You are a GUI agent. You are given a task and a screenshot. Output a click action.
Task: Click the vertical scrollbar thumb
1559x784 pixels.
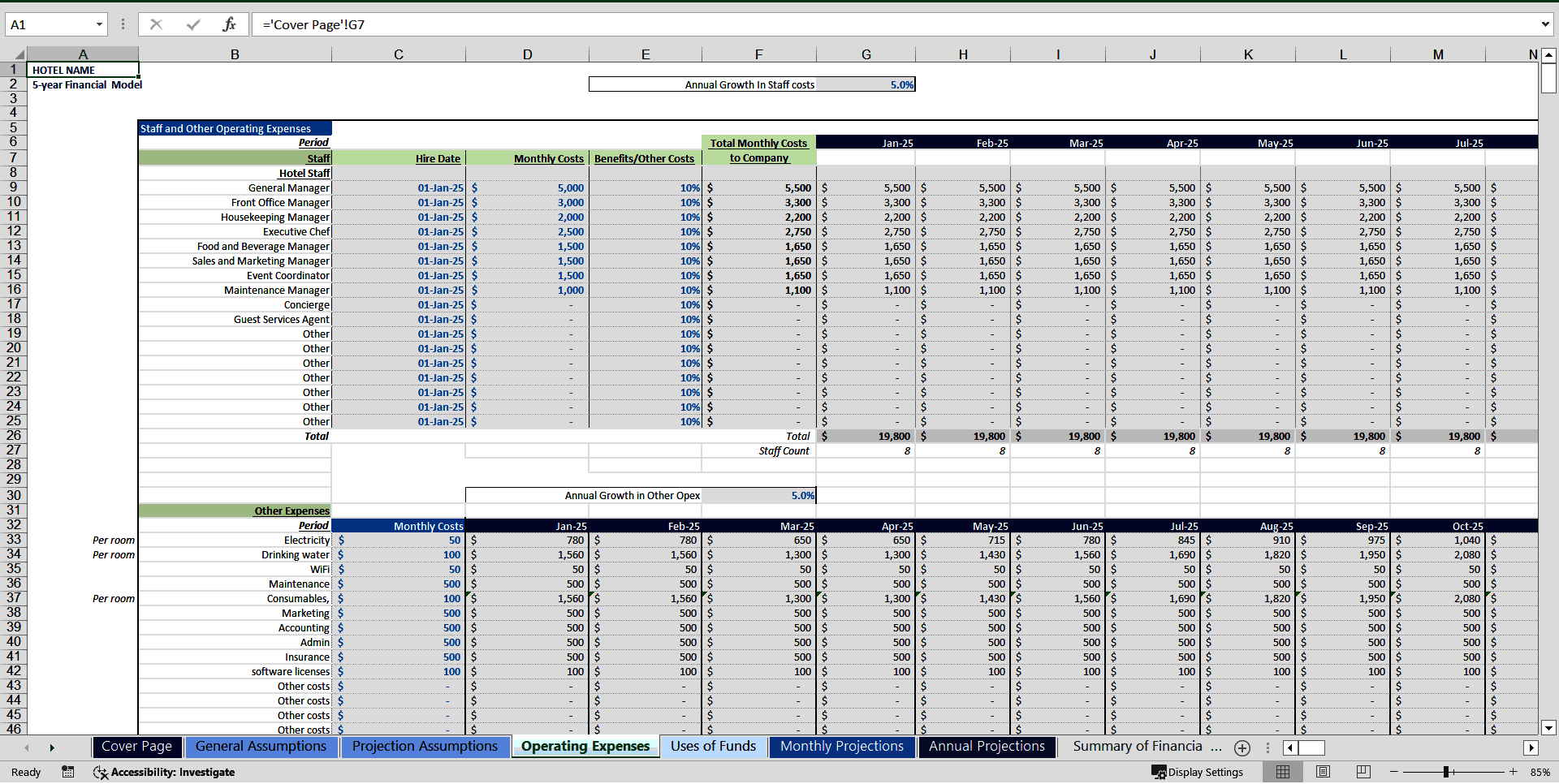click(1548, 78)
